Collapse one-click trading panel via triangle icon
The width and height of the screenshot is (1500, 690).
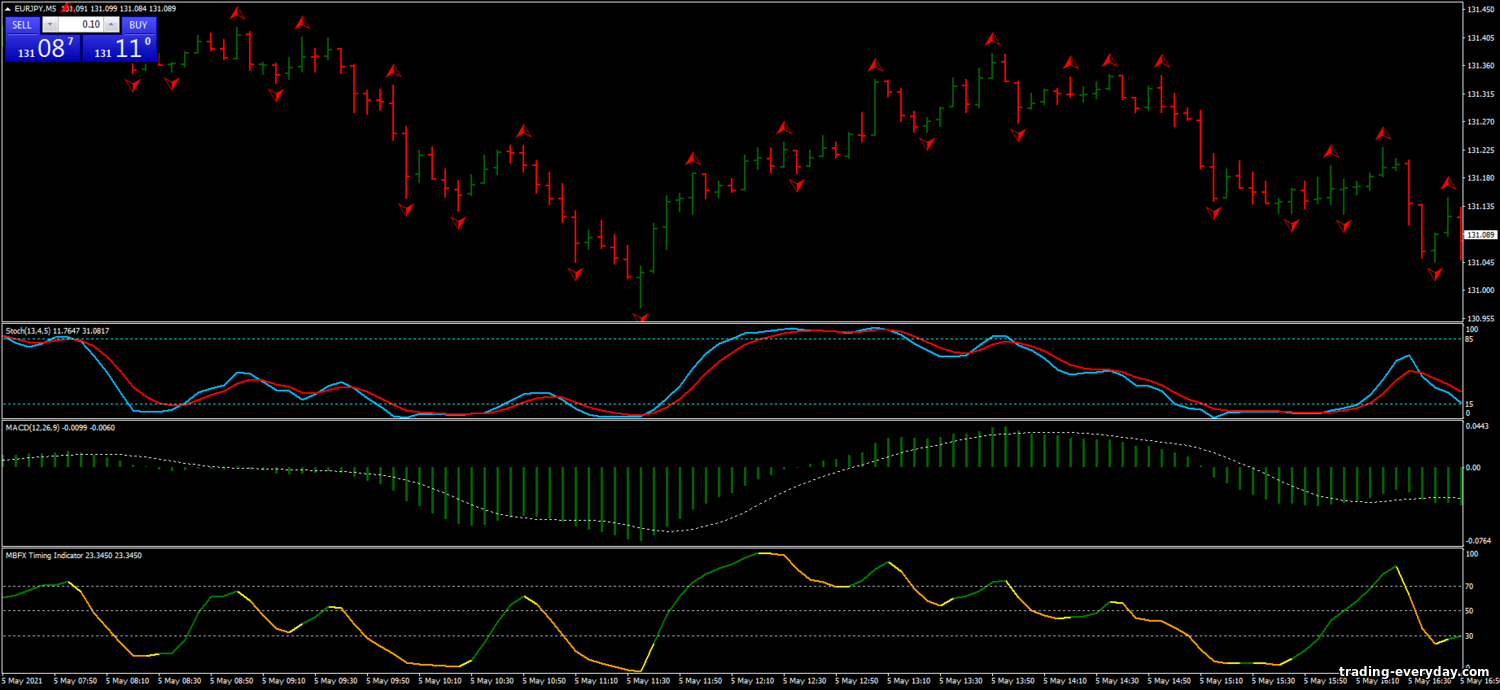pos(8,9)
